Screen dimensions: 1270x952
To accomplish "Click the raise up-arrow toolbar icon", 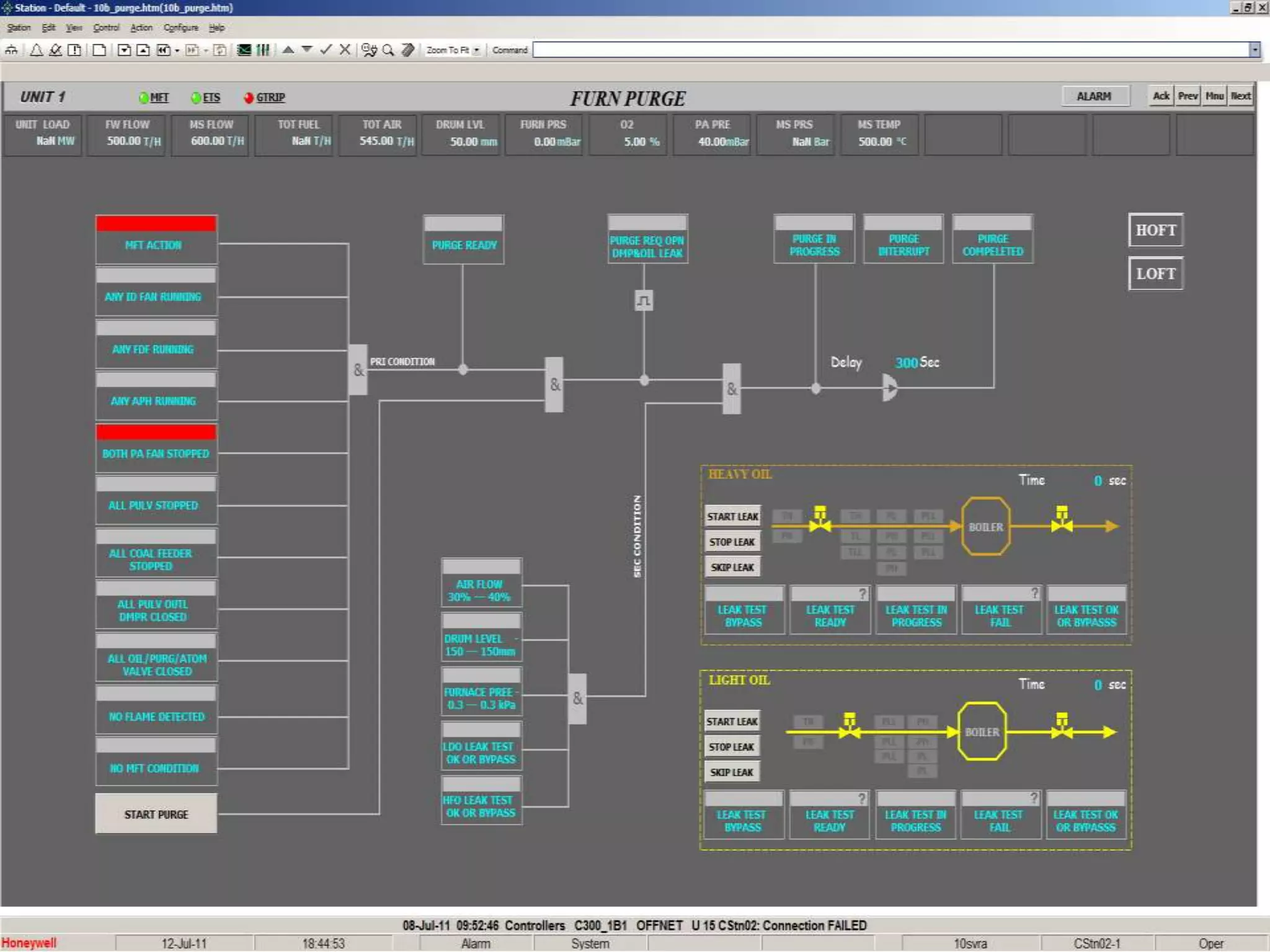I will (288, 50).
